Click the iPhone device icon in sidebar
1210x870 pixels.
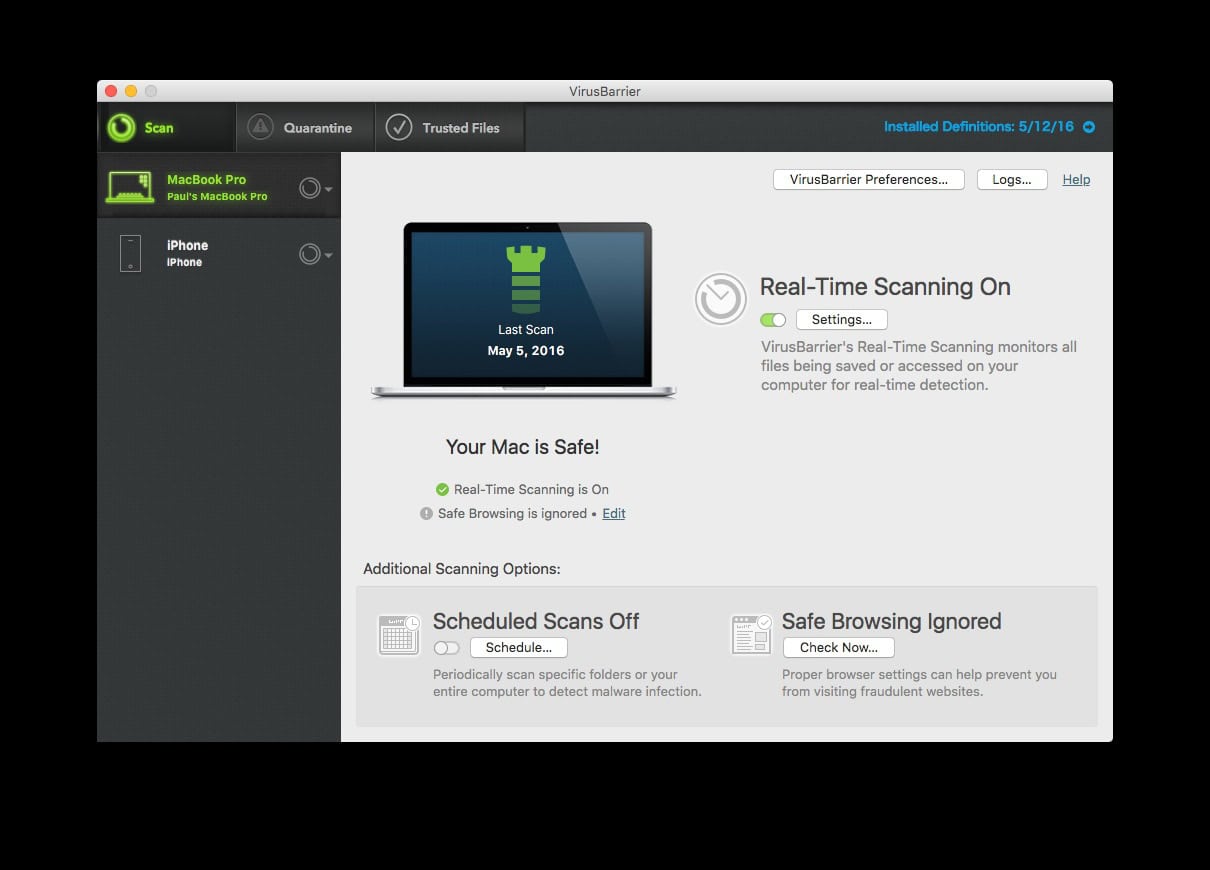click(130, 253)
